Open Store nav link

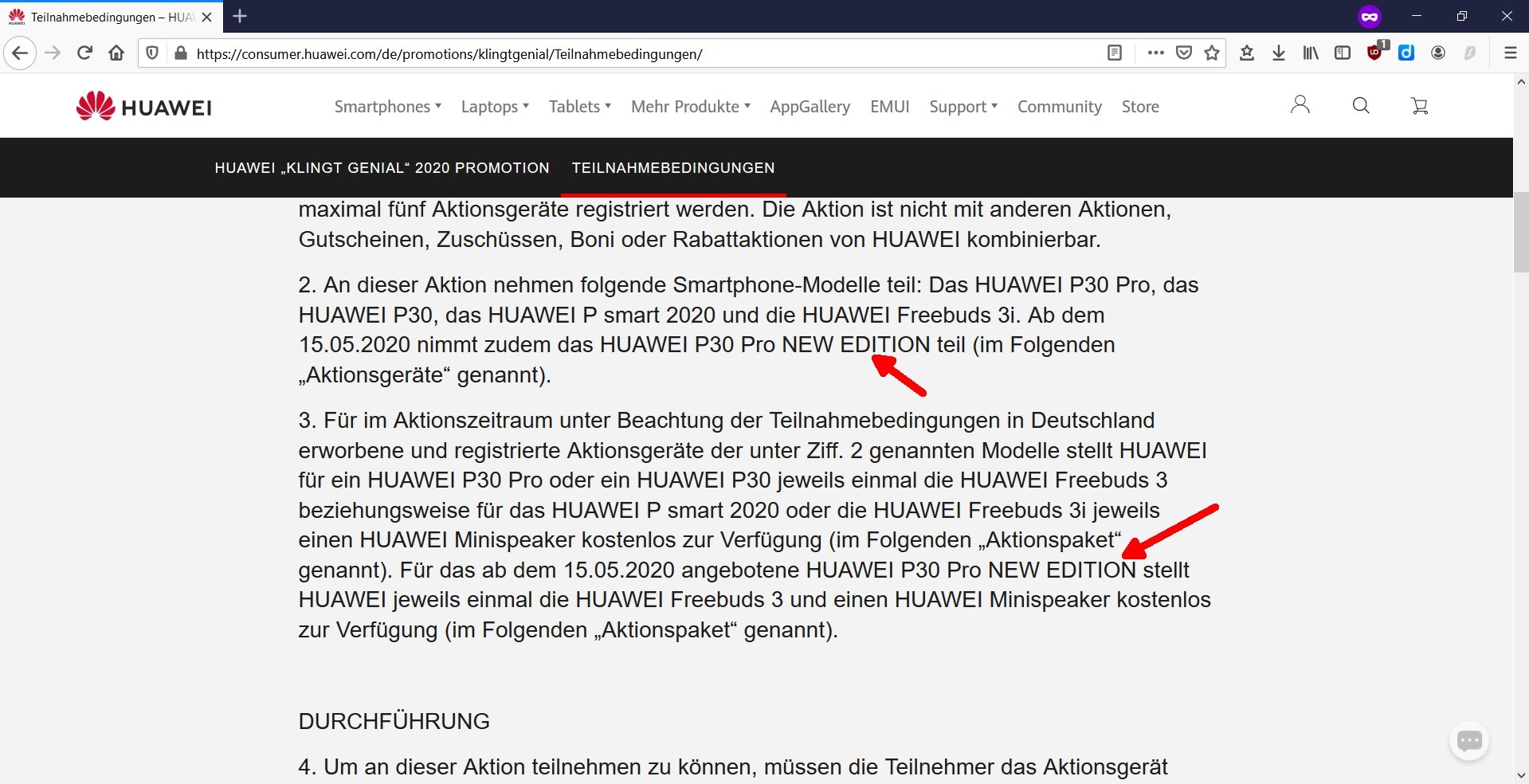tap(1140, 107)
